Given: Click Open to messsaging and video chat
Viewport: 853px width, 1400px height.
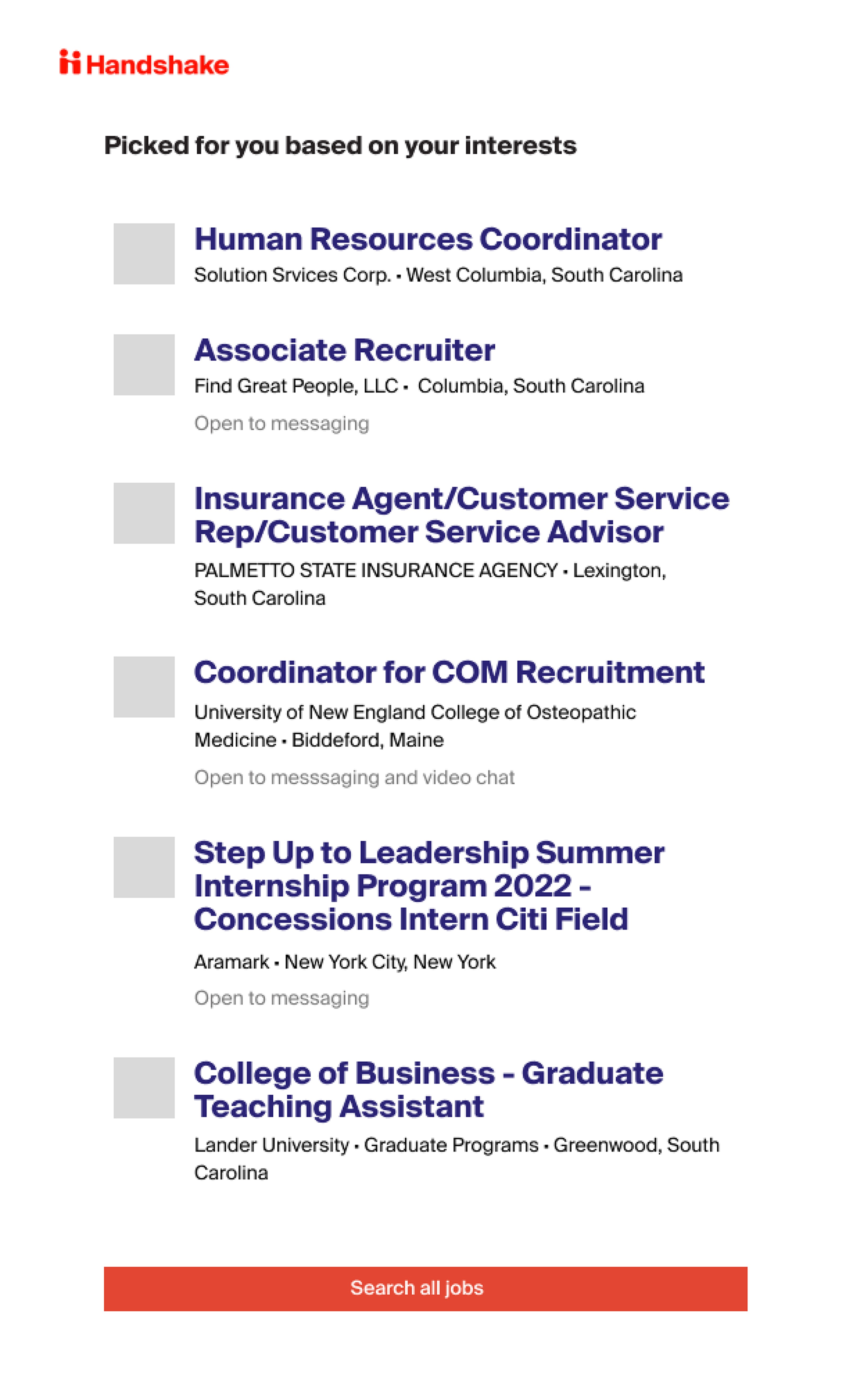Looking at the screenshot, I should 354,777.
